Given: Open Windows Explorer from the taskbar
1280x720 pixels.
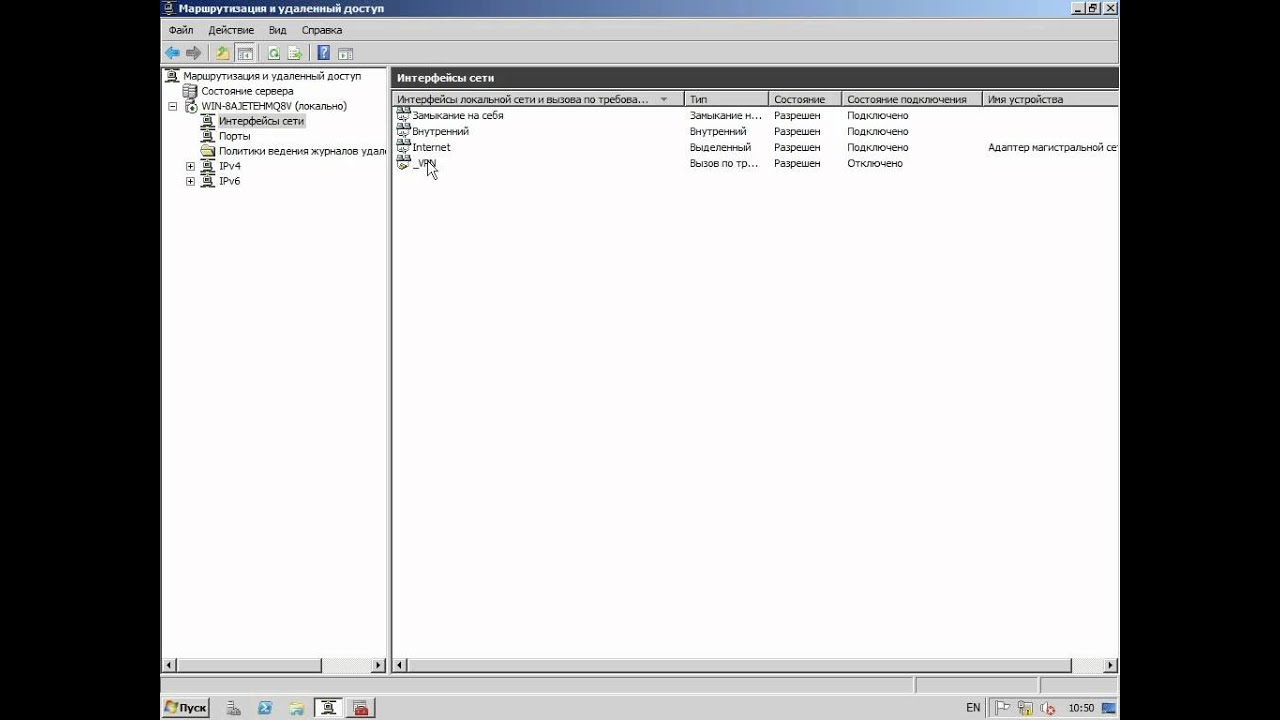Looking at the screenshot, I should point(297,708).
